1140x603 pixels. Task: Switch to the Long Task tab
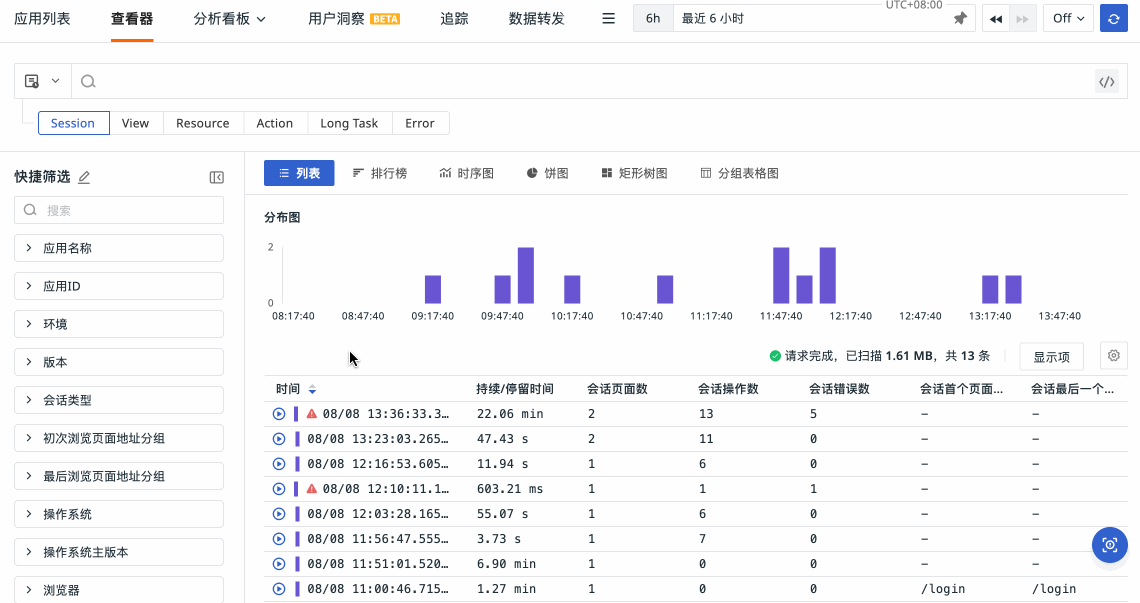pyautogui.click(x=349, y=123)
